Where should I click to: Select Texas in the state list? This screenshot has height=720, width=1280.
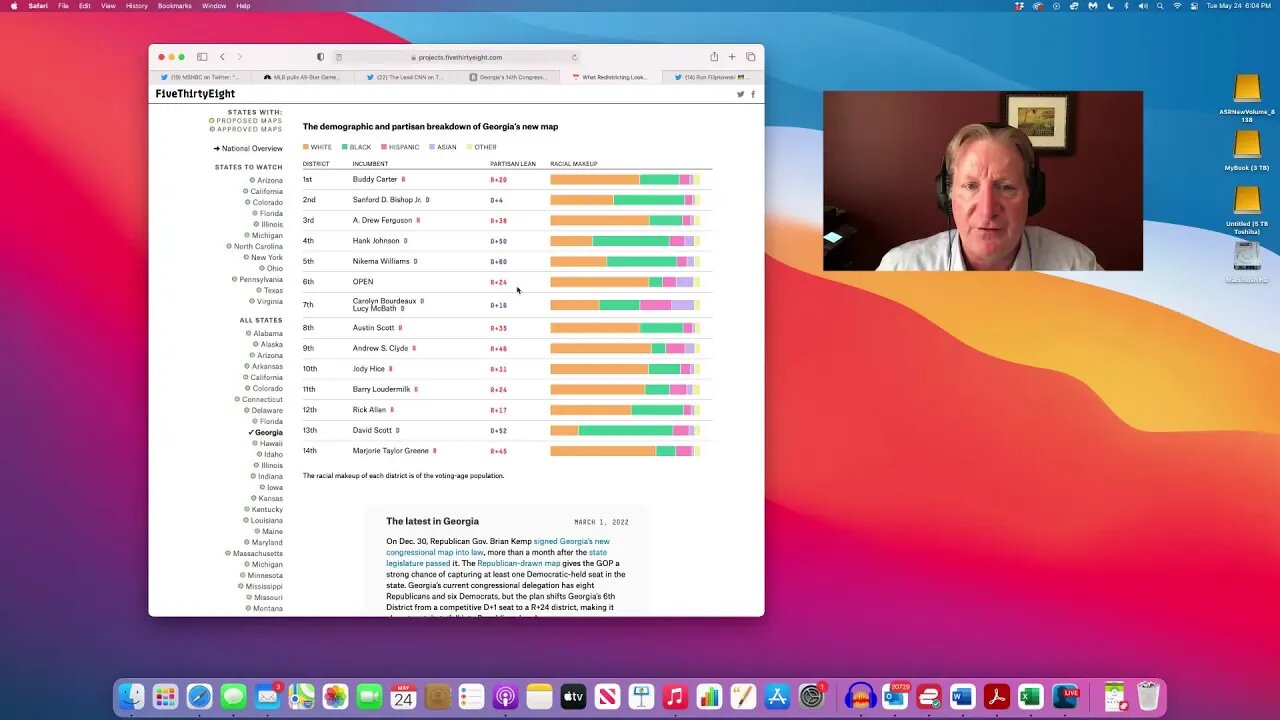click(x=270, y=291)
